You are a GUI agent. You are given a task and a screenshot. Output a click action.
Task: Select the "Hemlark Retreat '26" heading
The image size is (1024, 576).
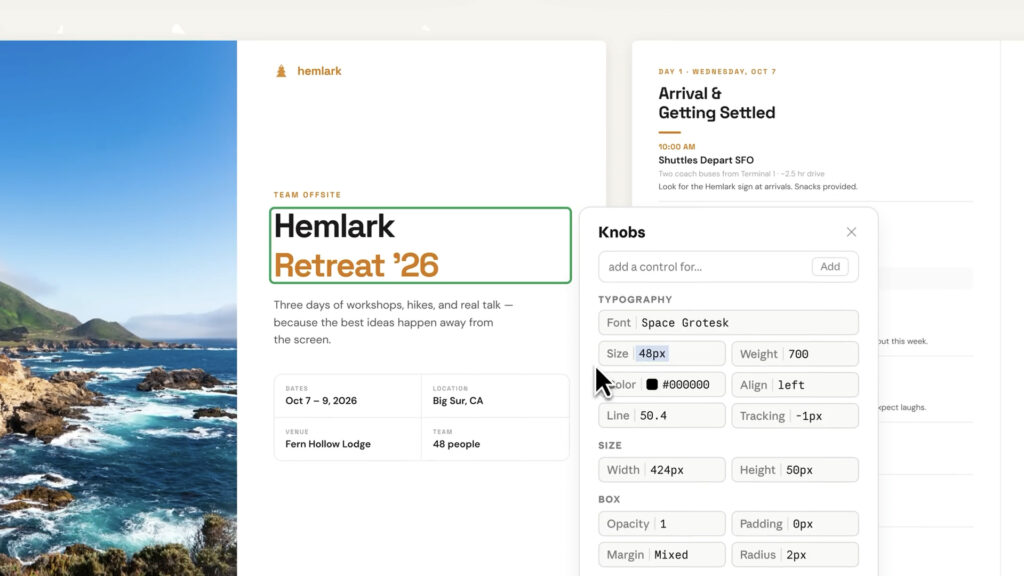point(420,246)
